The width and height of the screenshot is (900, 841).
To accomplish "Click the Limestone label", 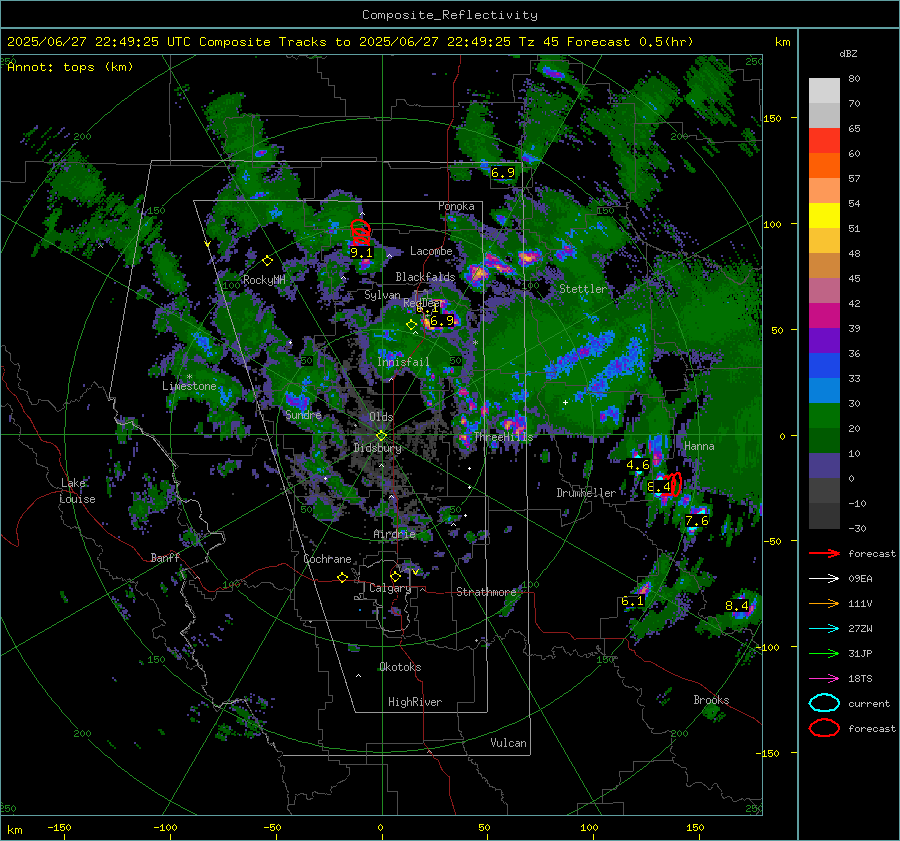I will tap(189, 386).
